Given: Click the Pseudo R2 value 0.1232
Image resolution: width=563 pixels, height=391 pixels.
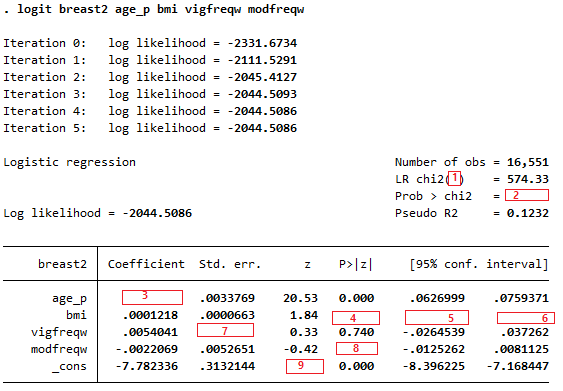Looking at the screenshot, I should tap(528, 213).
